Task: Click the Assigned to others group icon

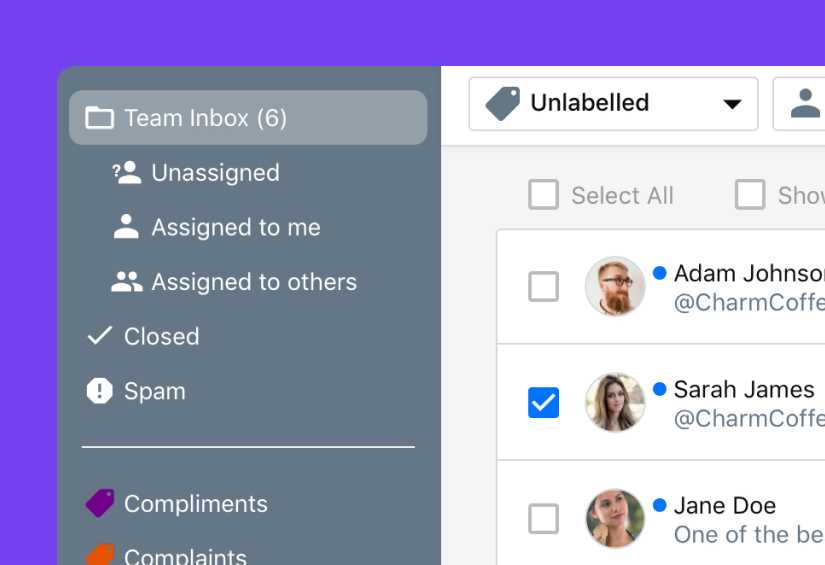Action: (126, 282)
